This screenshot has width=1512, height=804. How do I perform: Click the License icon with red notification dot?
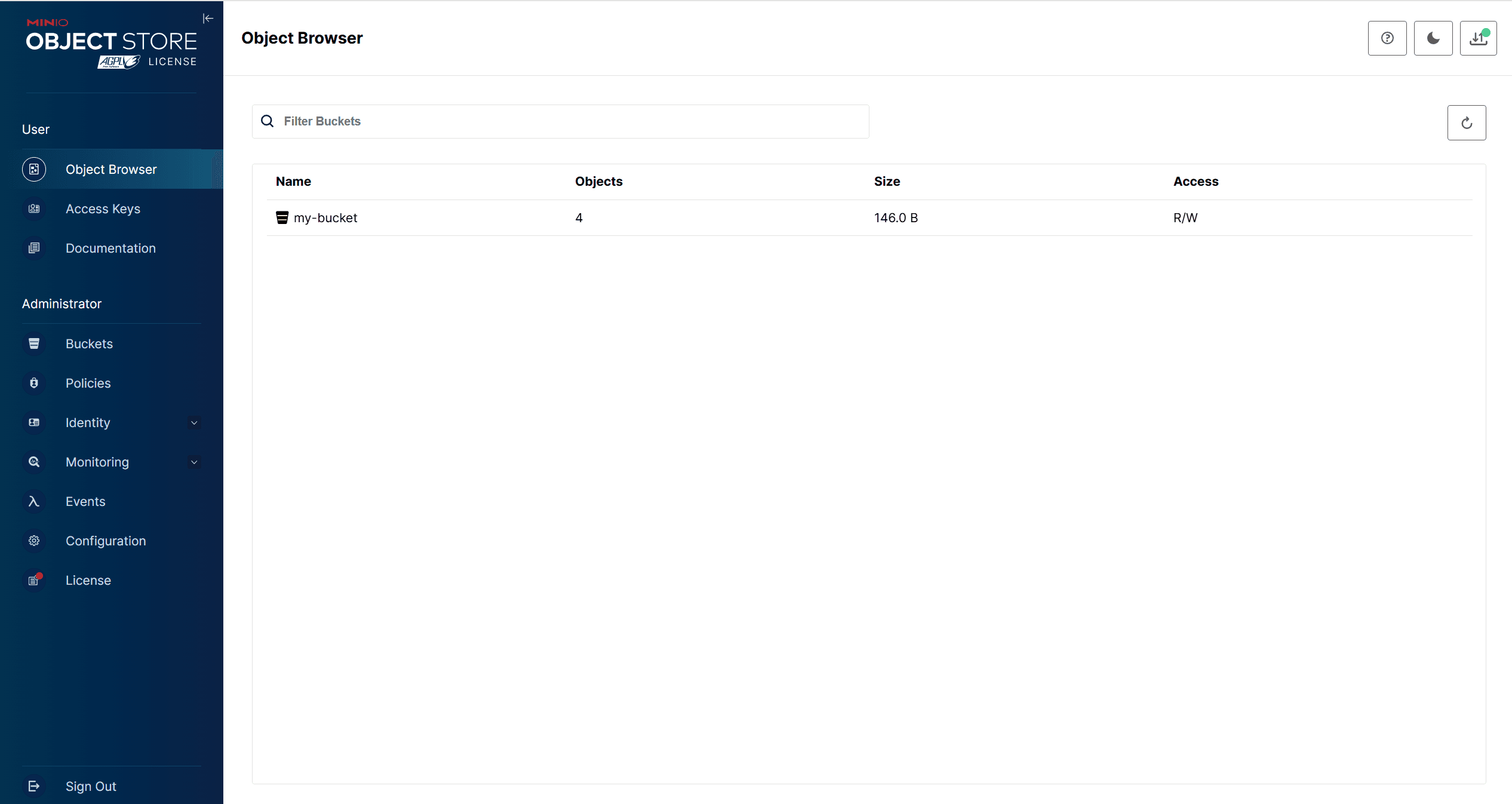pos(33,580)
